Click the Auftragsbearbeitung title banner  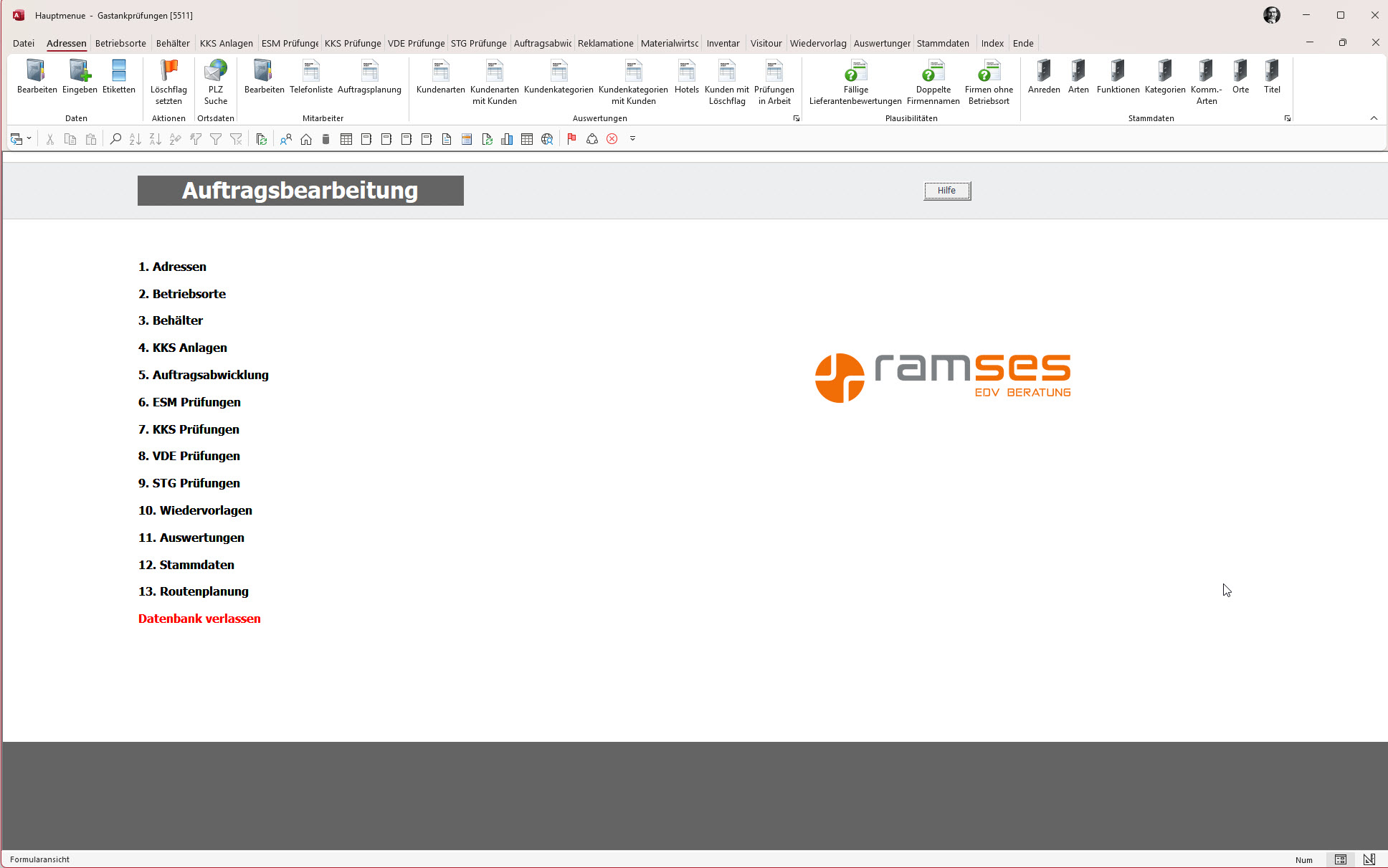(x=300, y=191)
